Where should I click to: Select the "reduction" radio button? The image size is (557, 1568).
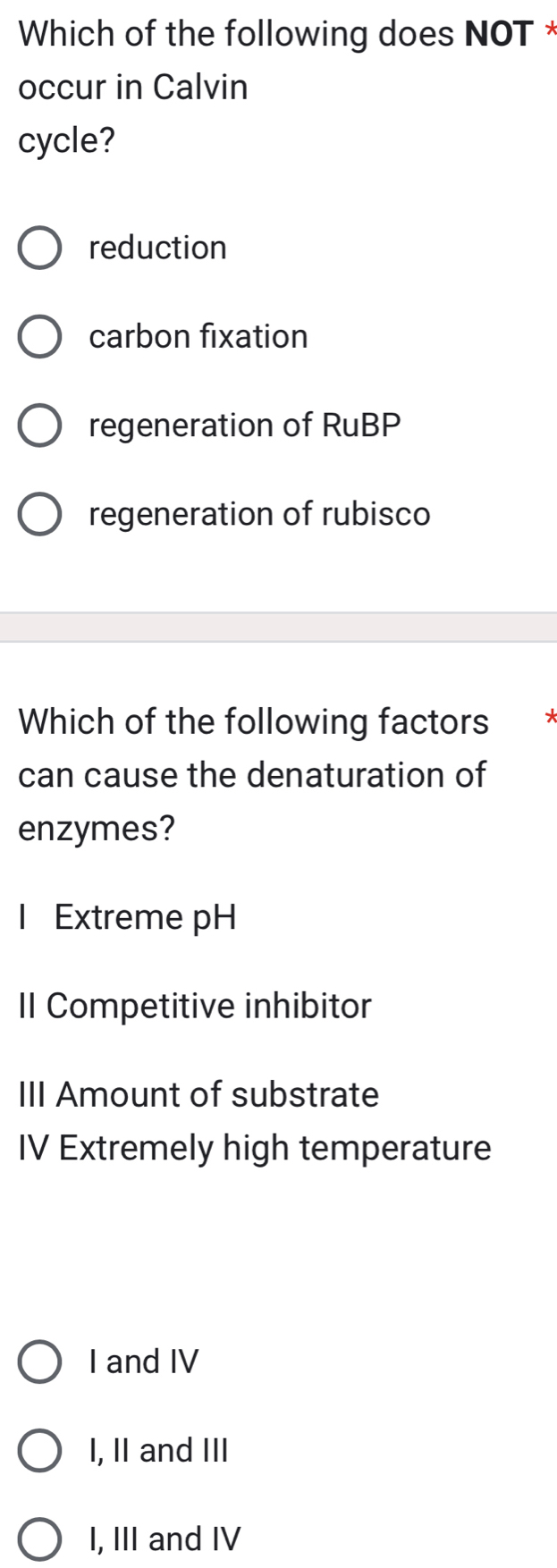[x=39, y=248]
